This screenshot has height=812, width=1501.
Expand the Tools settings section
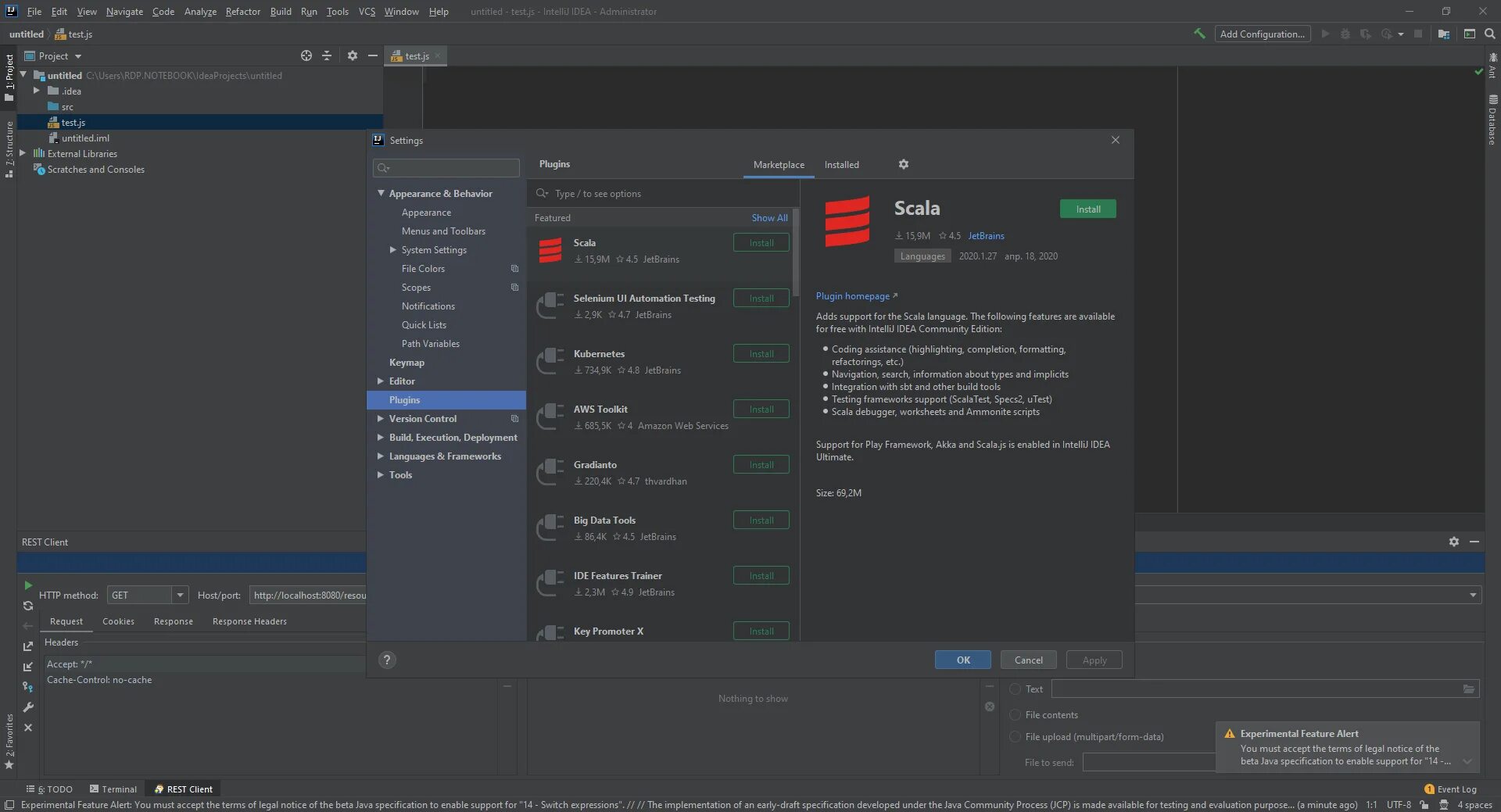click(x=381, y=474)
